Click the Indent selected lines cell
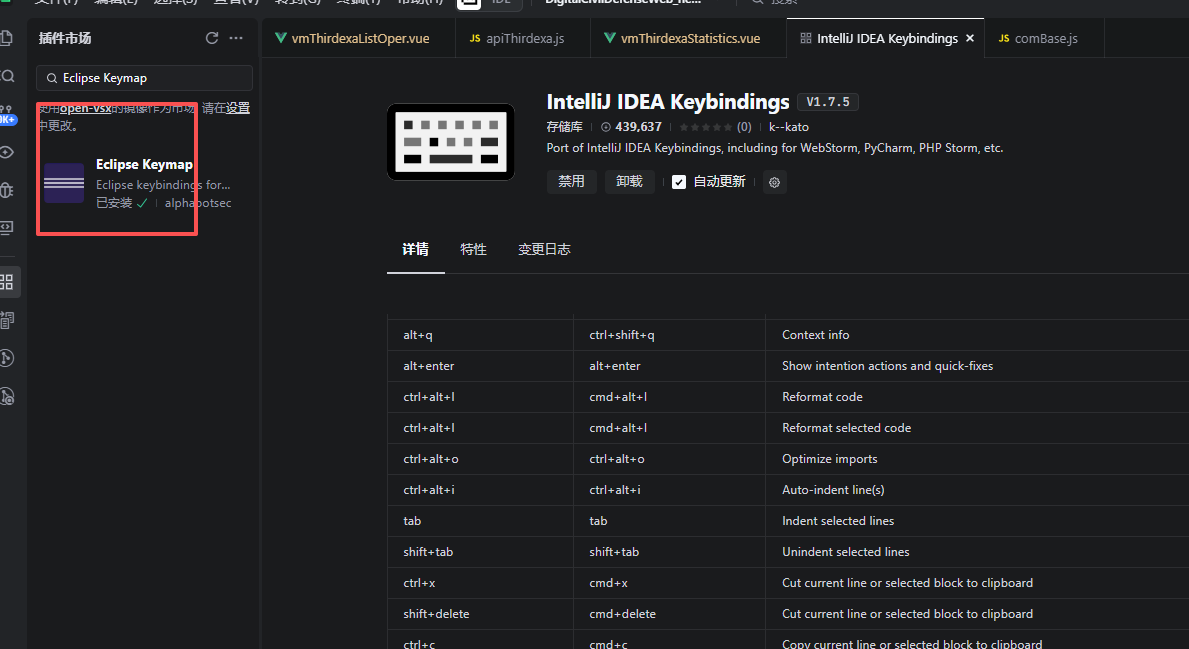 pyautogui.click(x=977, y=521)
